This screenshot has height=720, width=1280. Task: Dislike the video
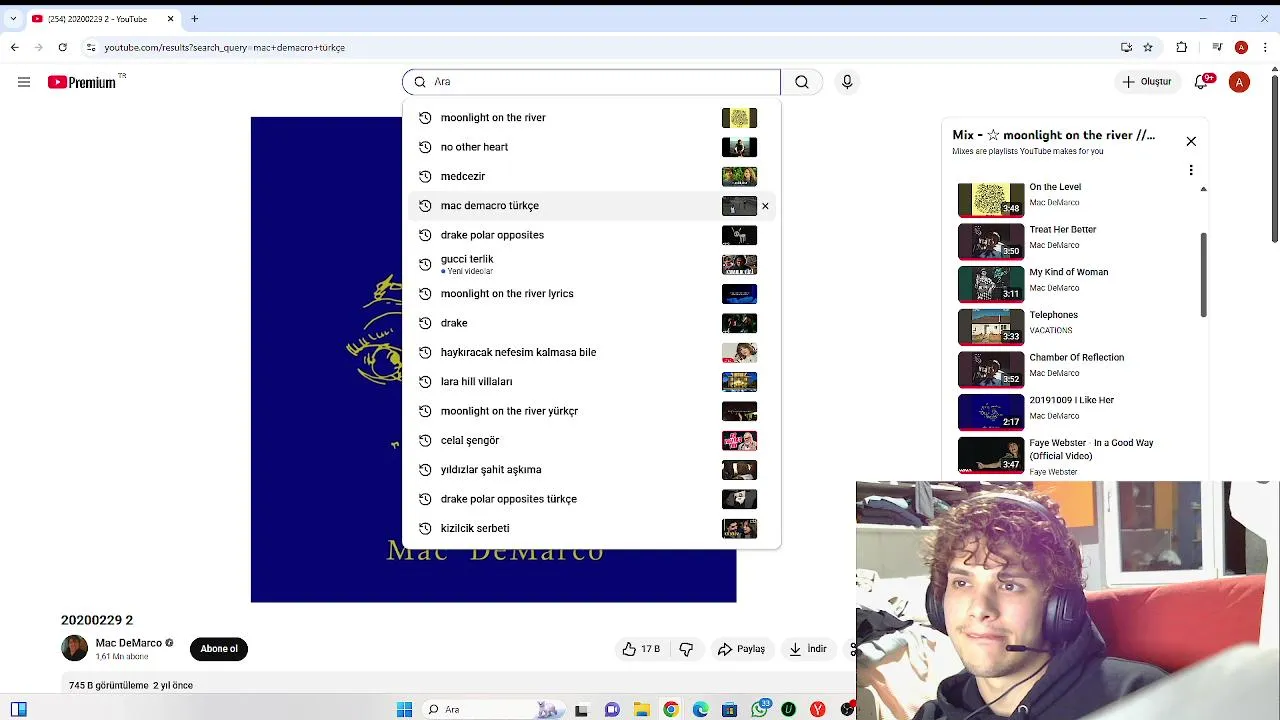coord(686,649)
